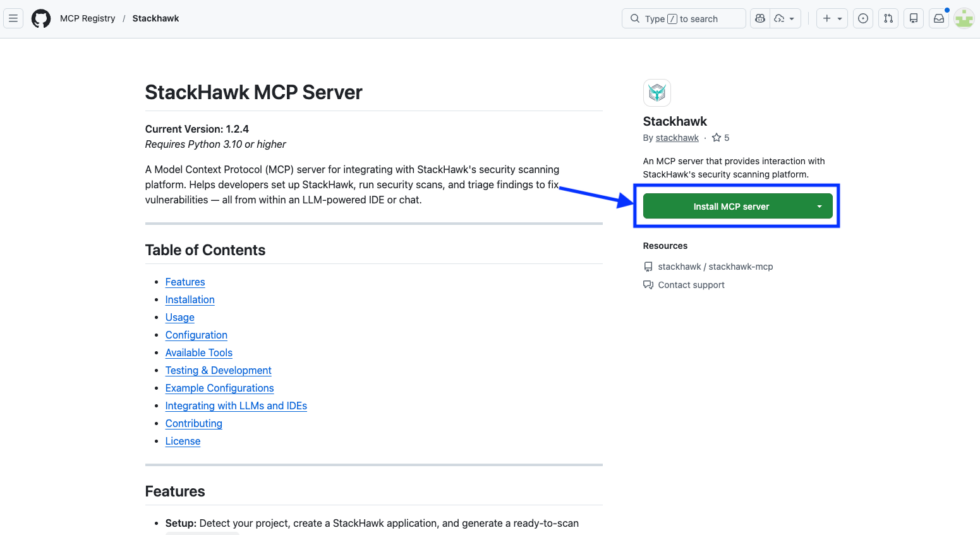Jump to Configuration section link

196,335
